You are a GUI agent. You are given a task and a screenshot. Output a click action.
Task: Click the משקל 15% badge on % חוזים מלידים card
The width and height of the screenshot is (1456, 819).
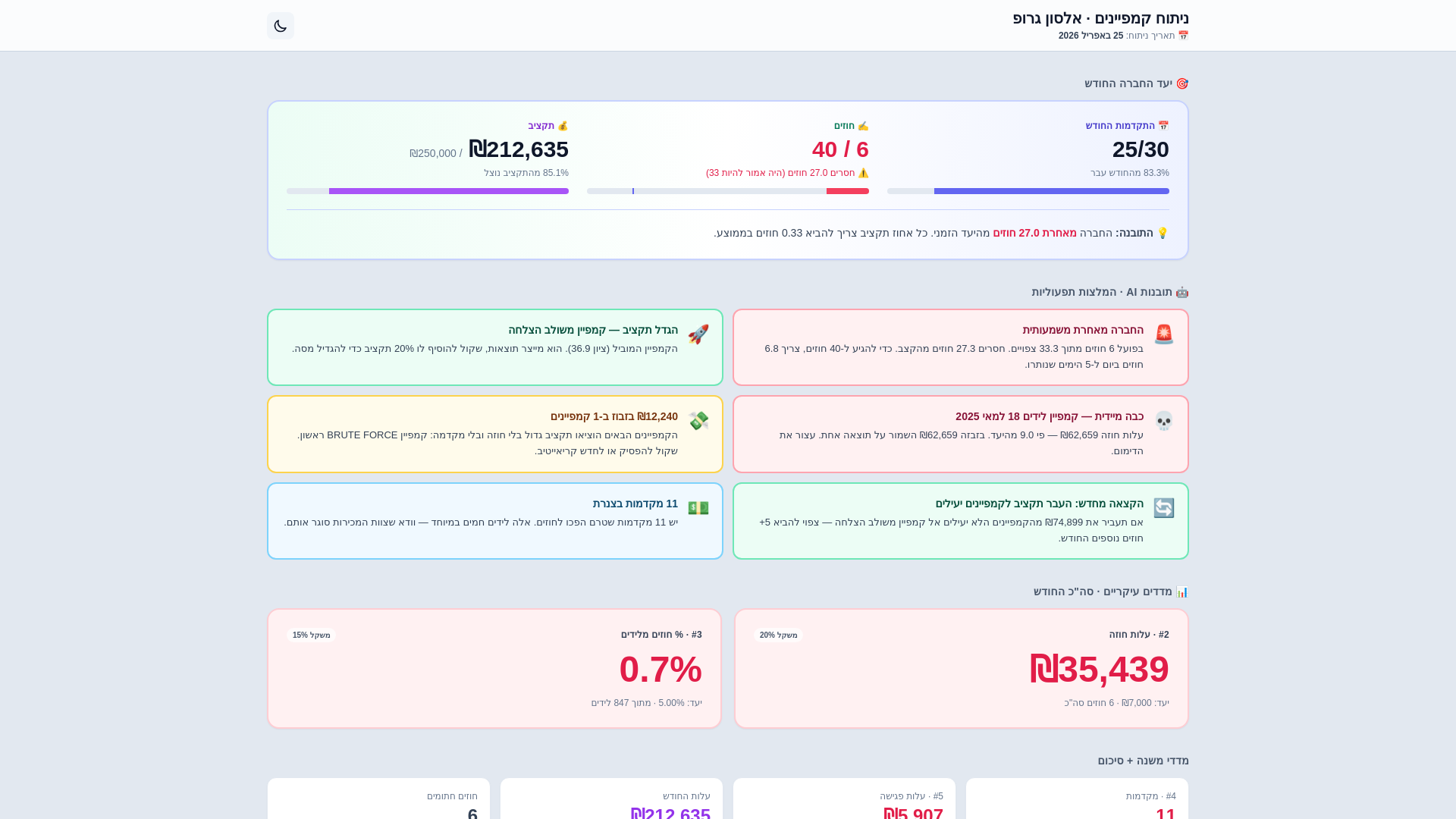pyautogui.click(x=312, y=635)
